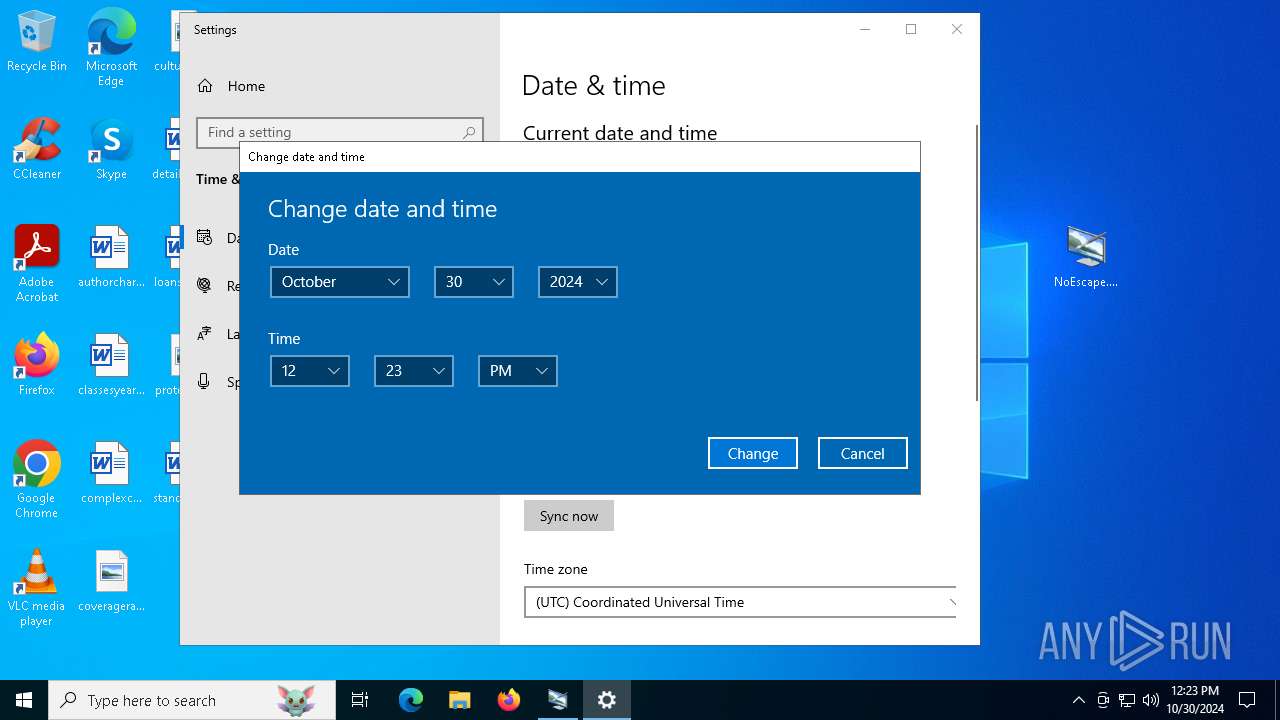This screenshot has width=1280, height=720.
Task: Focus the Find a setting field
Action: tap(340, 132)
